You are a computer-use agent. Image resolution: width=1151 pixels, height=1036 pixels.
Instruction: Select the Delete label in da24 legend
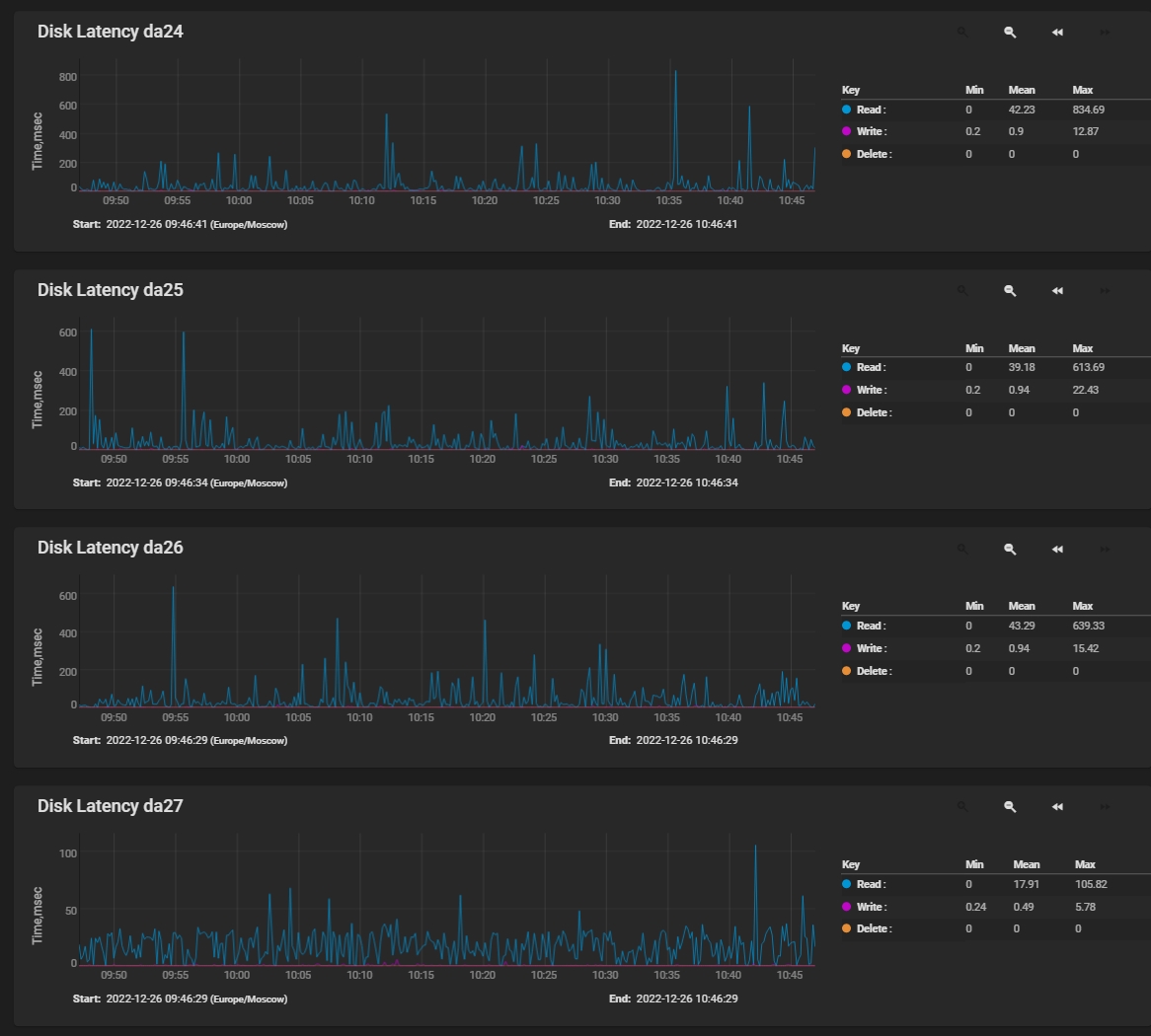(x=874, y=154)
